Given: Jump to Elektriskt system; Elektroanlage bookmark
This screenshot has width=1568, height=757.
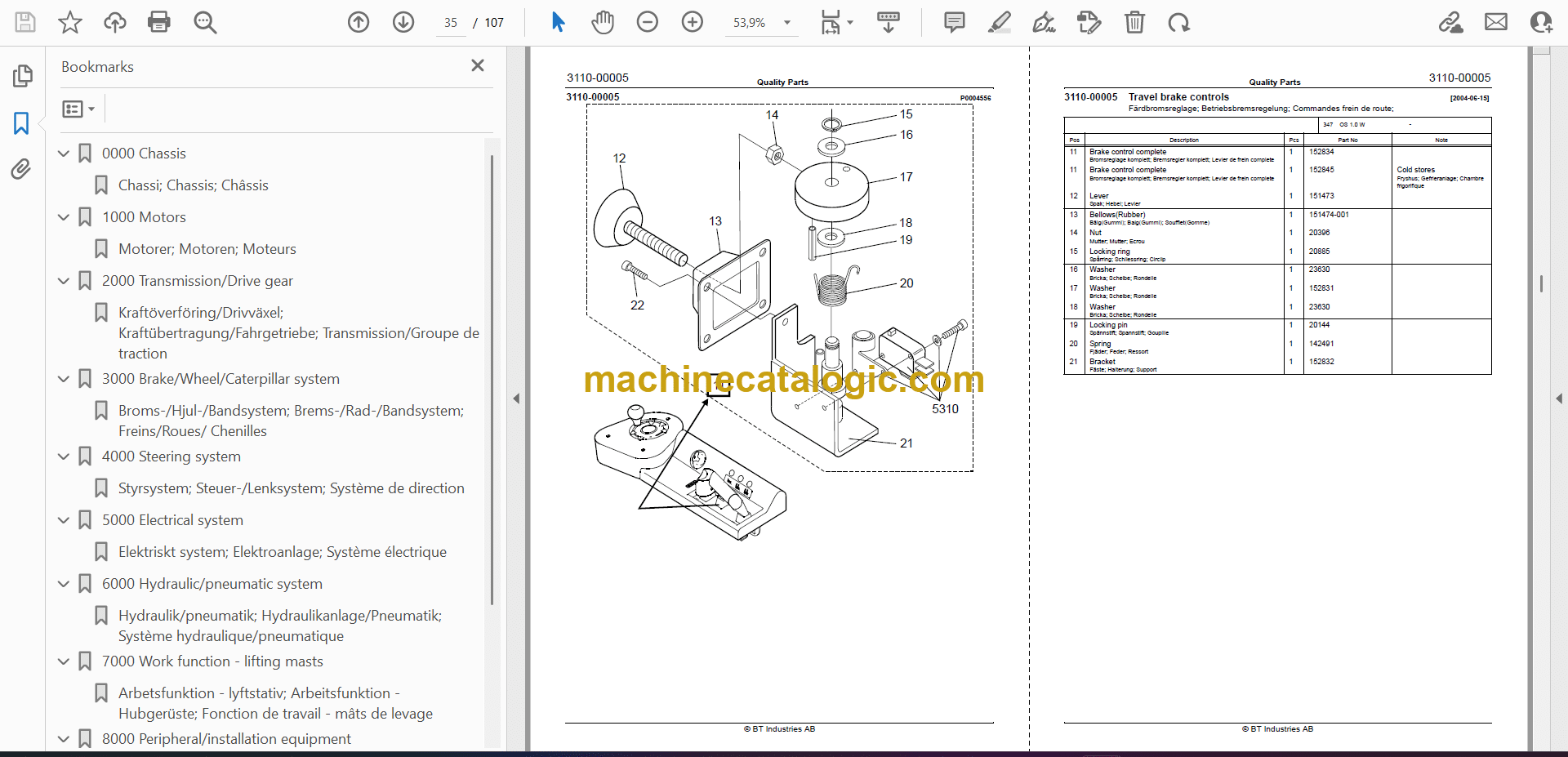Looking at the screenshot, I should pyautogui.click(x=283, y=552).
